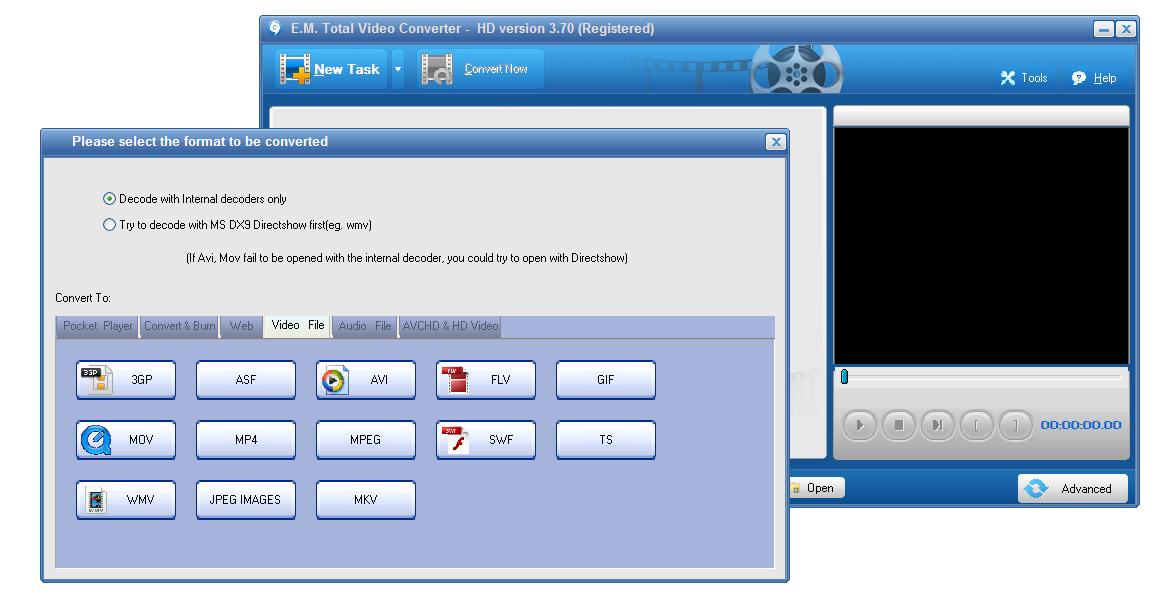Click the Next Frame button in the player
1154x595 pixels.
click(x=937, y=425)
